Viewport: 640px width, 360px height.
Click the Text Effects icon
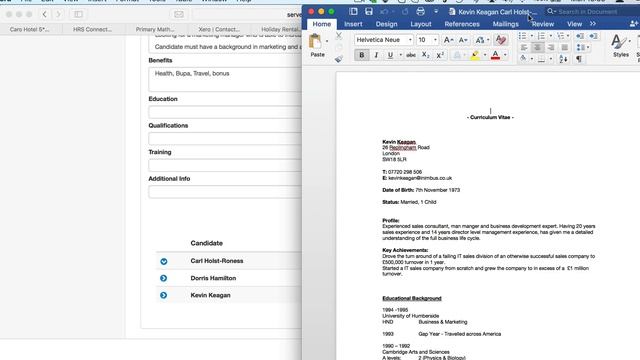pyautogui.click(x=457, y=55)
